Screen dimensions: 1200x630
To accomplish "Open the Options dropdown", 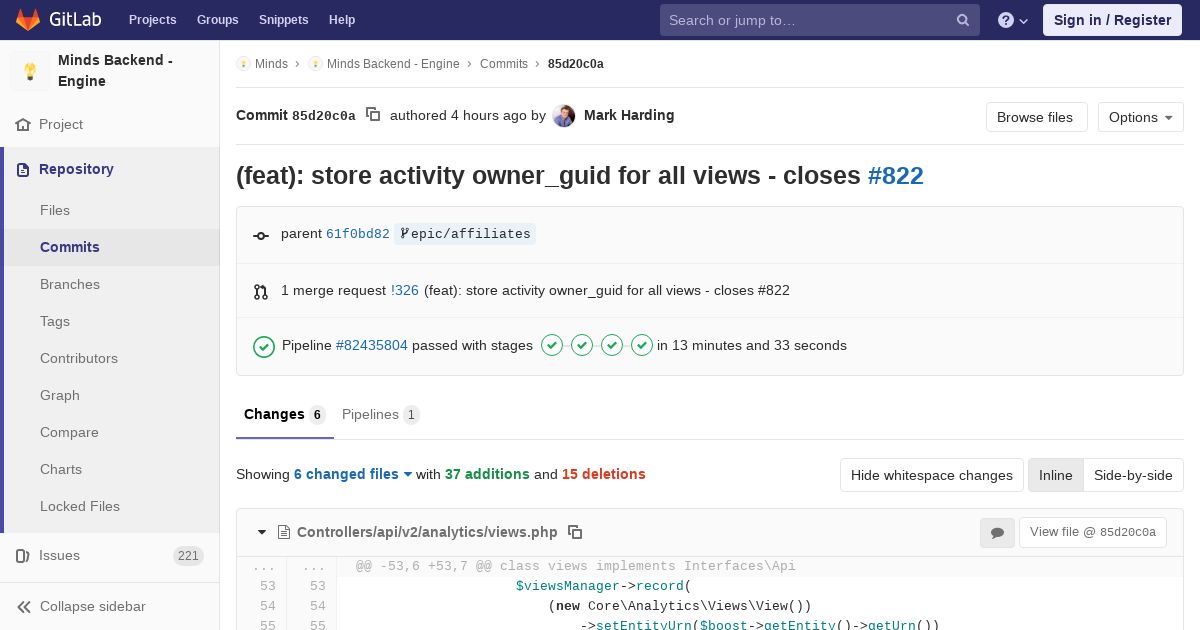I will tap(1140, 117).
